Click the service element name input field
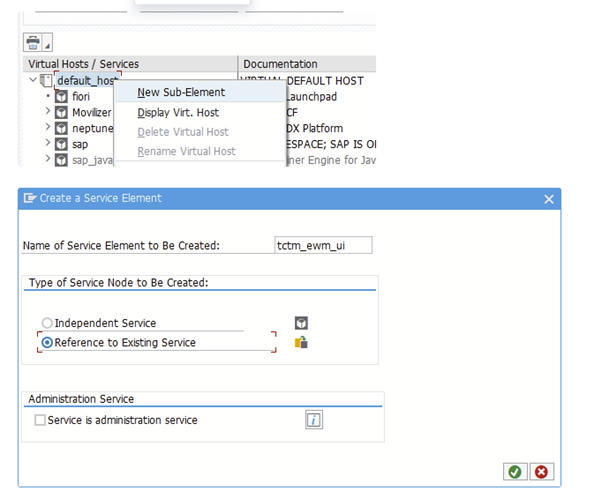The height and width of the screenshot is (498, 602). pyautogui.click(x=322, y=245)
